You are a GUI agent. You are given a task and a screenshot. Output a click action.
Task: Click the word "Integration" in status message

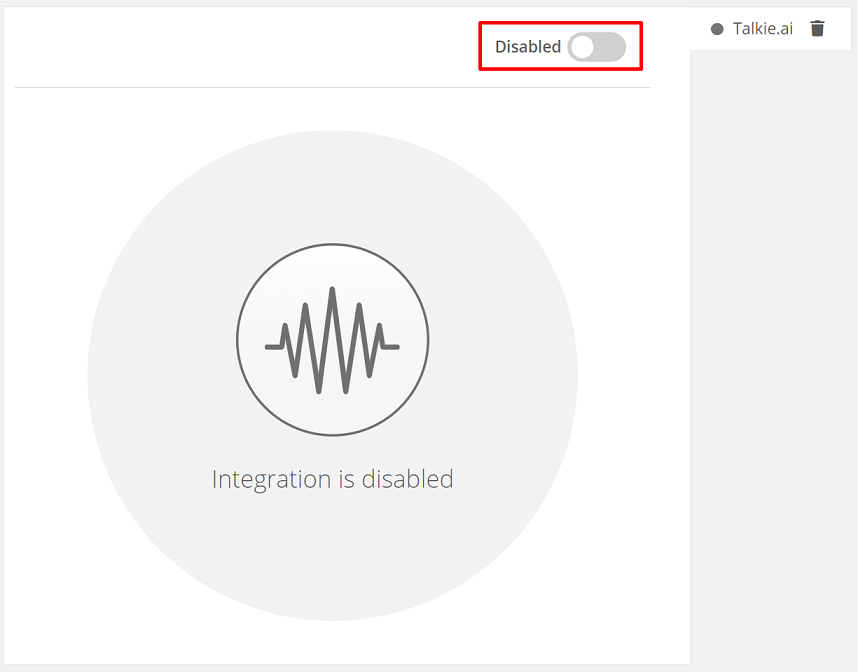point(271,480)
